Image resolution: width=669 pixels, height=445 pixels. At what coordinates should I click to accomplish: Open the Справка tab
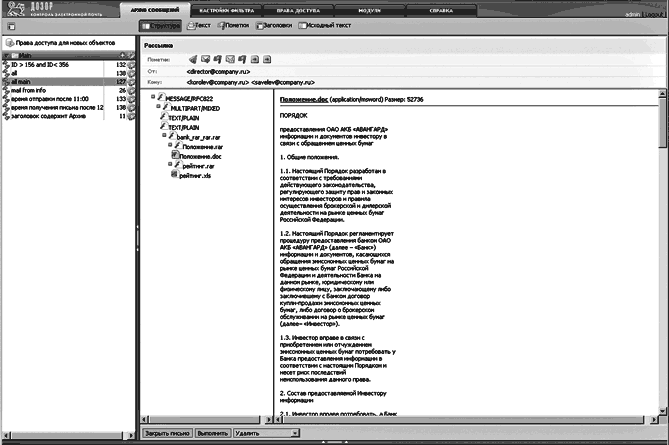(441, 11)
